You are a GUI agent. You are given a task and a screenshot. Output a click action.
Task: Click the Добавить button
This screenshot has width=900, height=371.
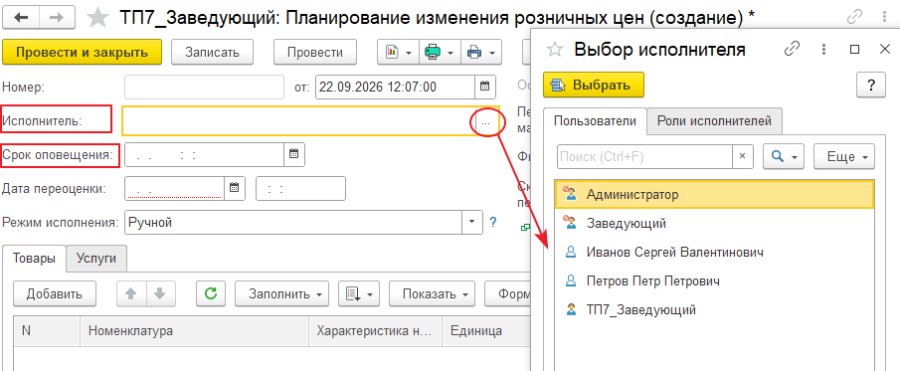55,293
